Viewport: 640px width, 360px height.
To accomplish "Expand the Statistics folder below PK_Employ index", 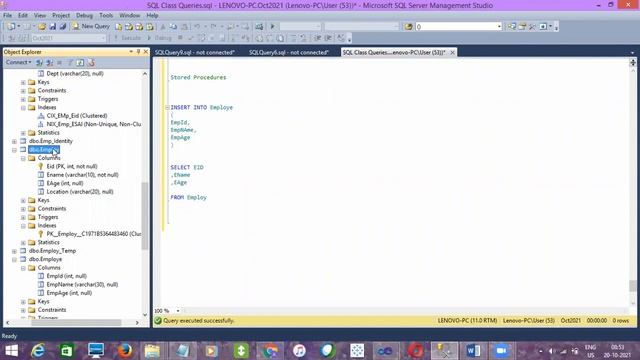I will [x=23, y=243].
